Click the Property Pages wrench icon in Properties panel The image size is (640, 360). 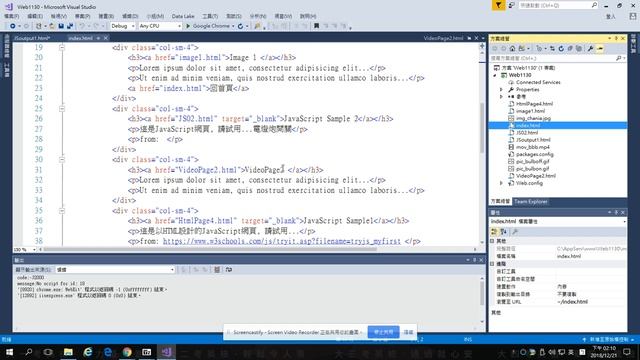[x=515, y=232]
